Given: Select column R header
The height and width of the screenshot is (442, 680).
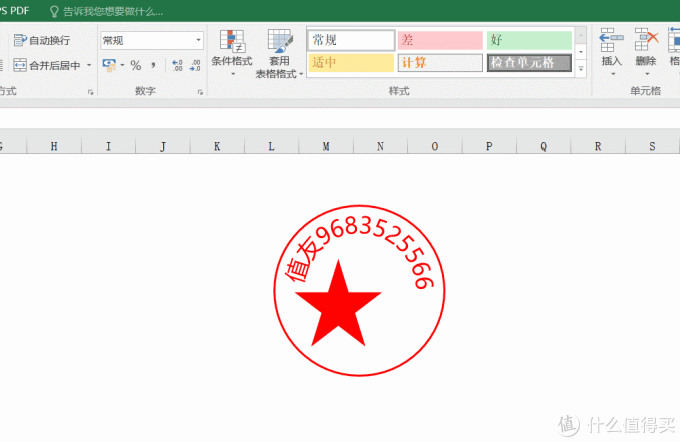Looking at the screenshot, I should (x=598, y=146).
